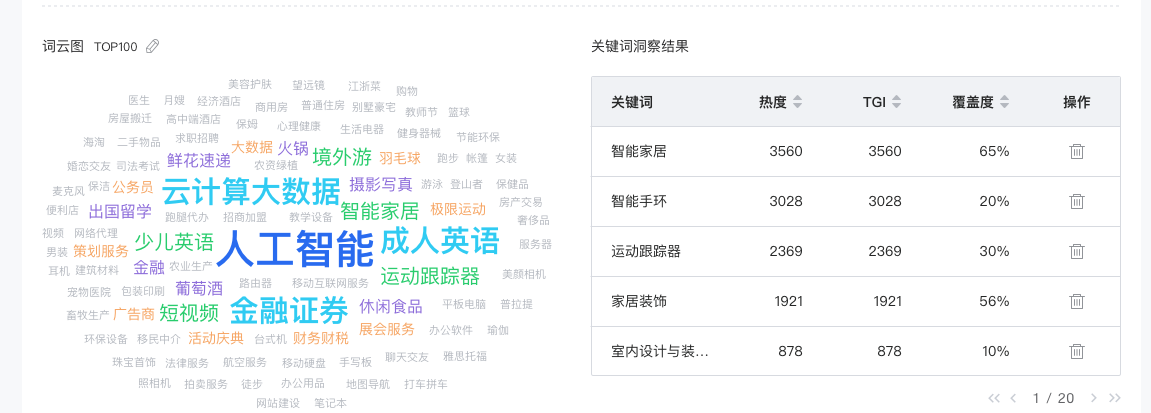This screenshot has height=413, width=1151.
Task: Click the 关键词 column header
Action: 631,102
